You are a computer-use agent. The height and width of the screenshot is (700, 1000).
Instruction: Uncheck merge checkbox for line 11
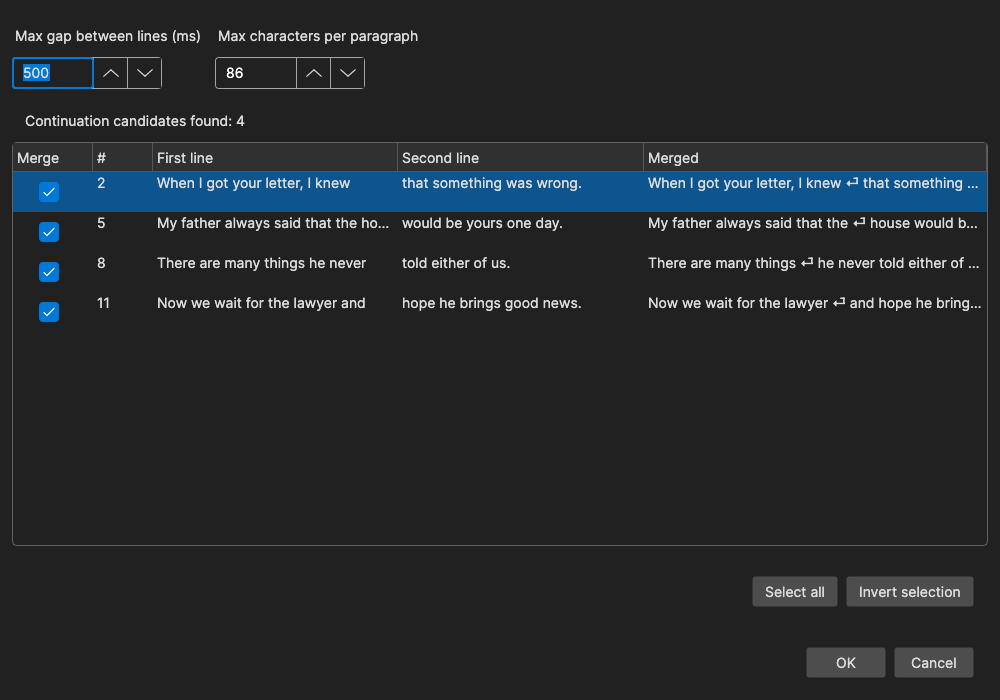(x=48, y=312)
